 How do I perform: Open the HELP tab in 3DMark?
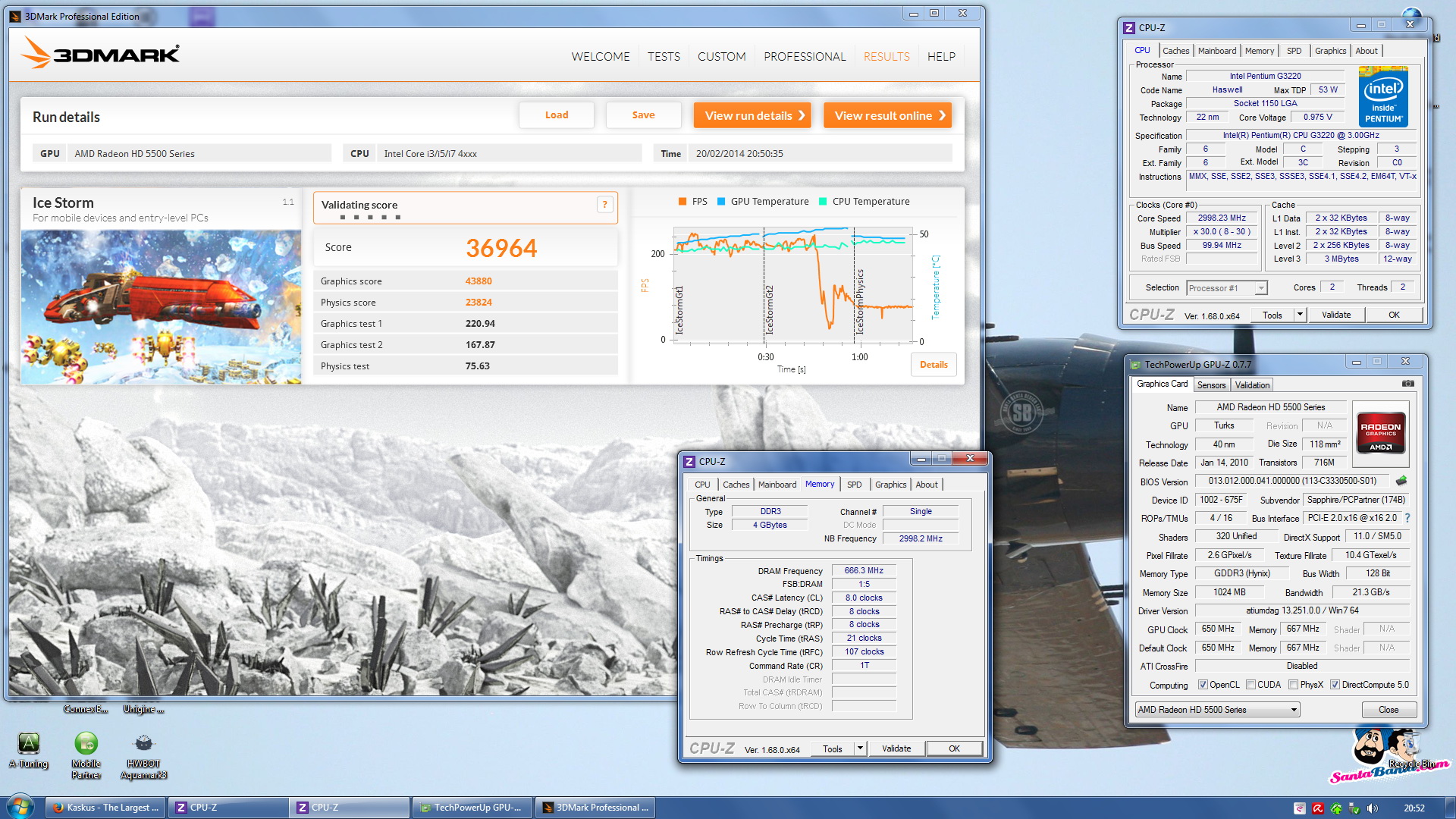pos(941,56)
